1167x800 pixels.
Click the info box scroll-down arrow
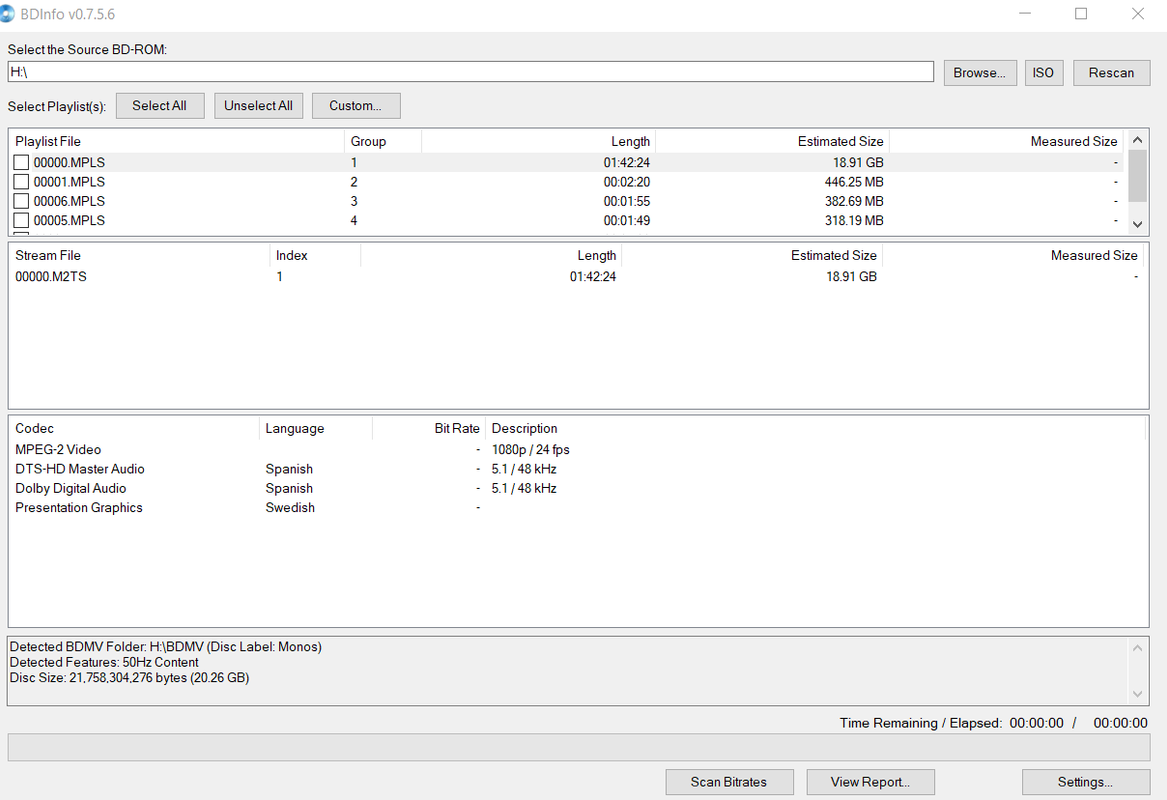point(1137,694)
